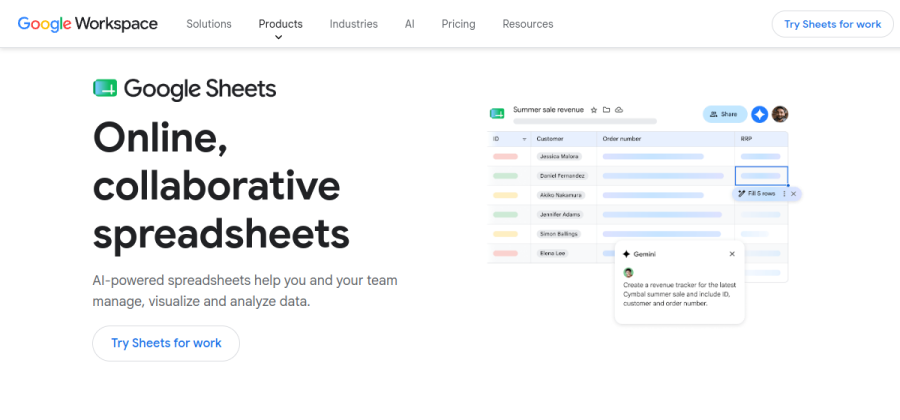Image resolution: width=900 pixels, height=420 pixels.
Task: Star the Summer sale revenue document
Action: click(x=593, y=110)
